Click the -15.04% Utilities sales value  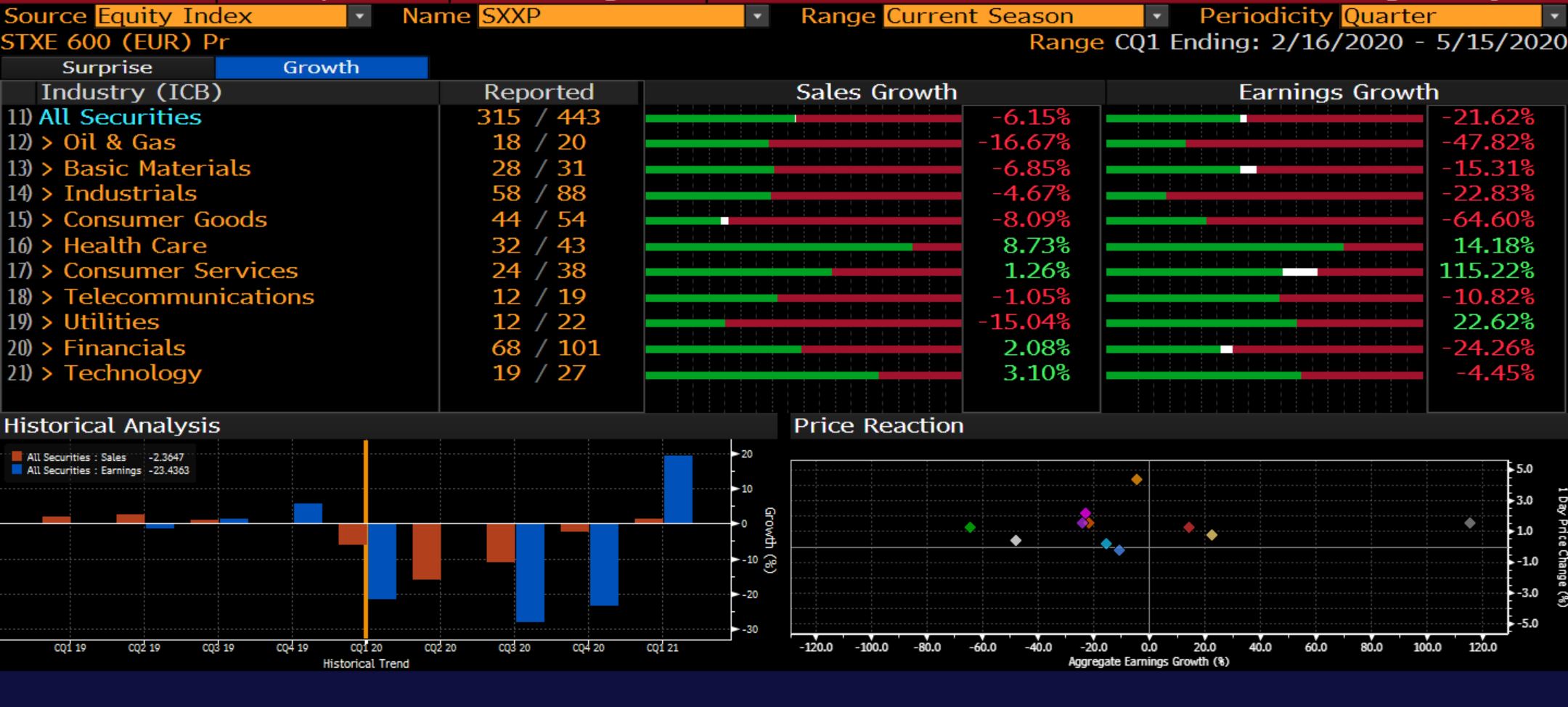click(x=1024, y=322)
